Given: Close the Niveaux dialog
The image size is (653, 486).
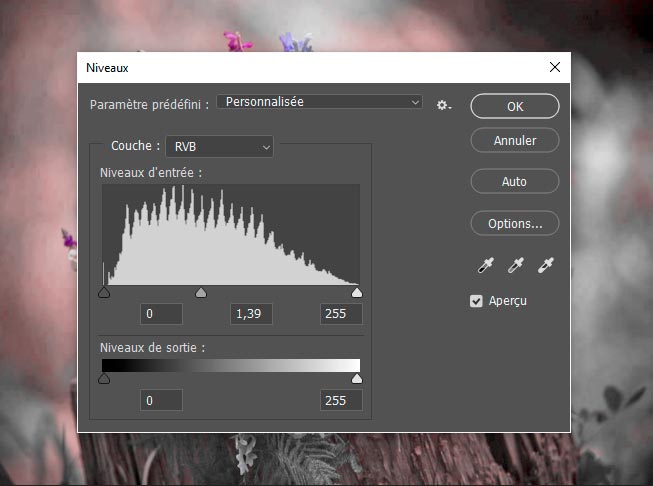Looking at the screenshot, I should point(555,67).
